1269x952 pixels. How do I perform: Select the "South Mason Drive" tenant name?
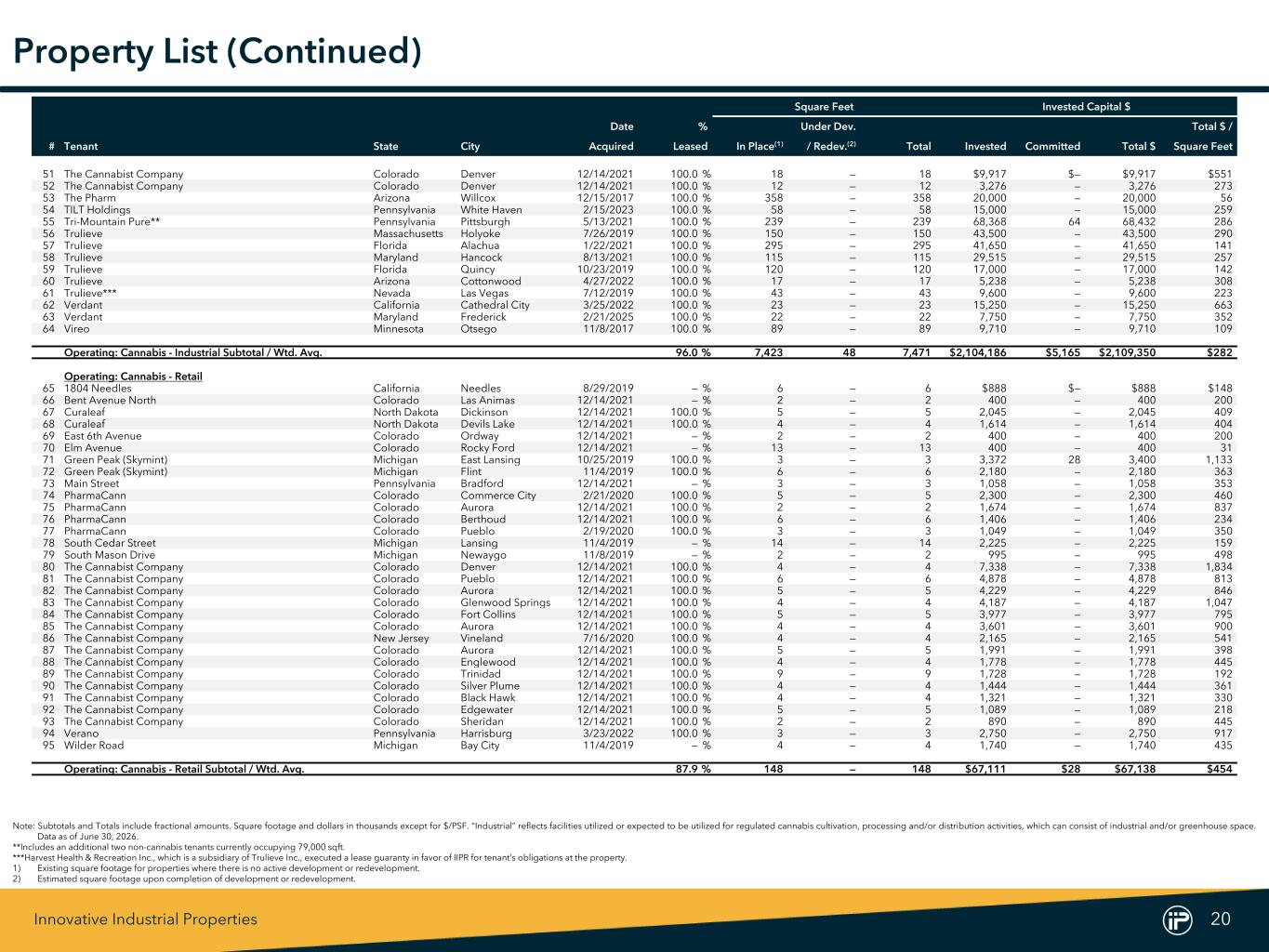(110, 555)
